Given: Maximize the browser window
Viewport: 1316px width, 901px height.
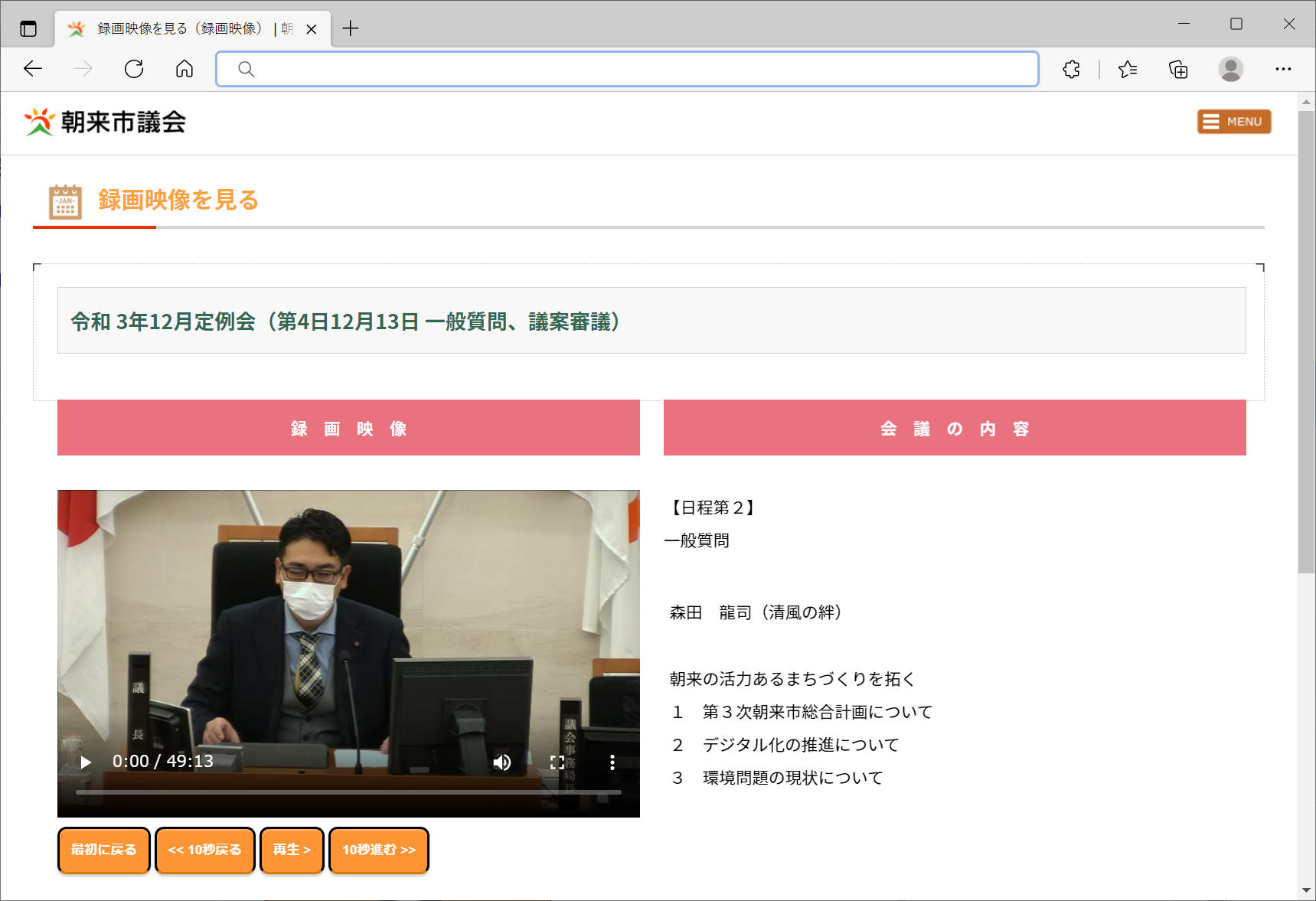Looking at the screenshot, I should tap(1236, 24).
